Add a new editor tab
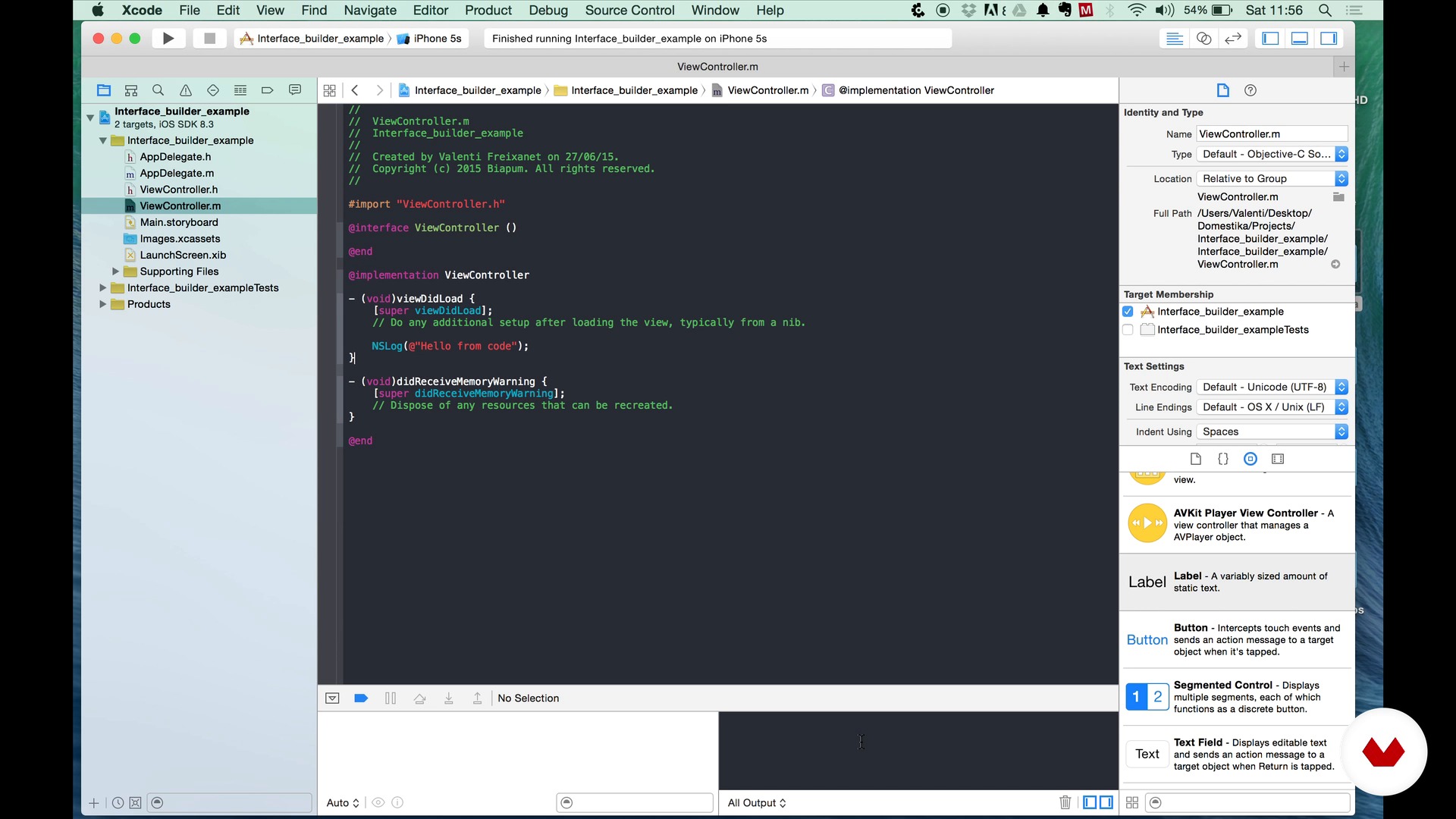Screen dimensions: 1456x819 1344,67
